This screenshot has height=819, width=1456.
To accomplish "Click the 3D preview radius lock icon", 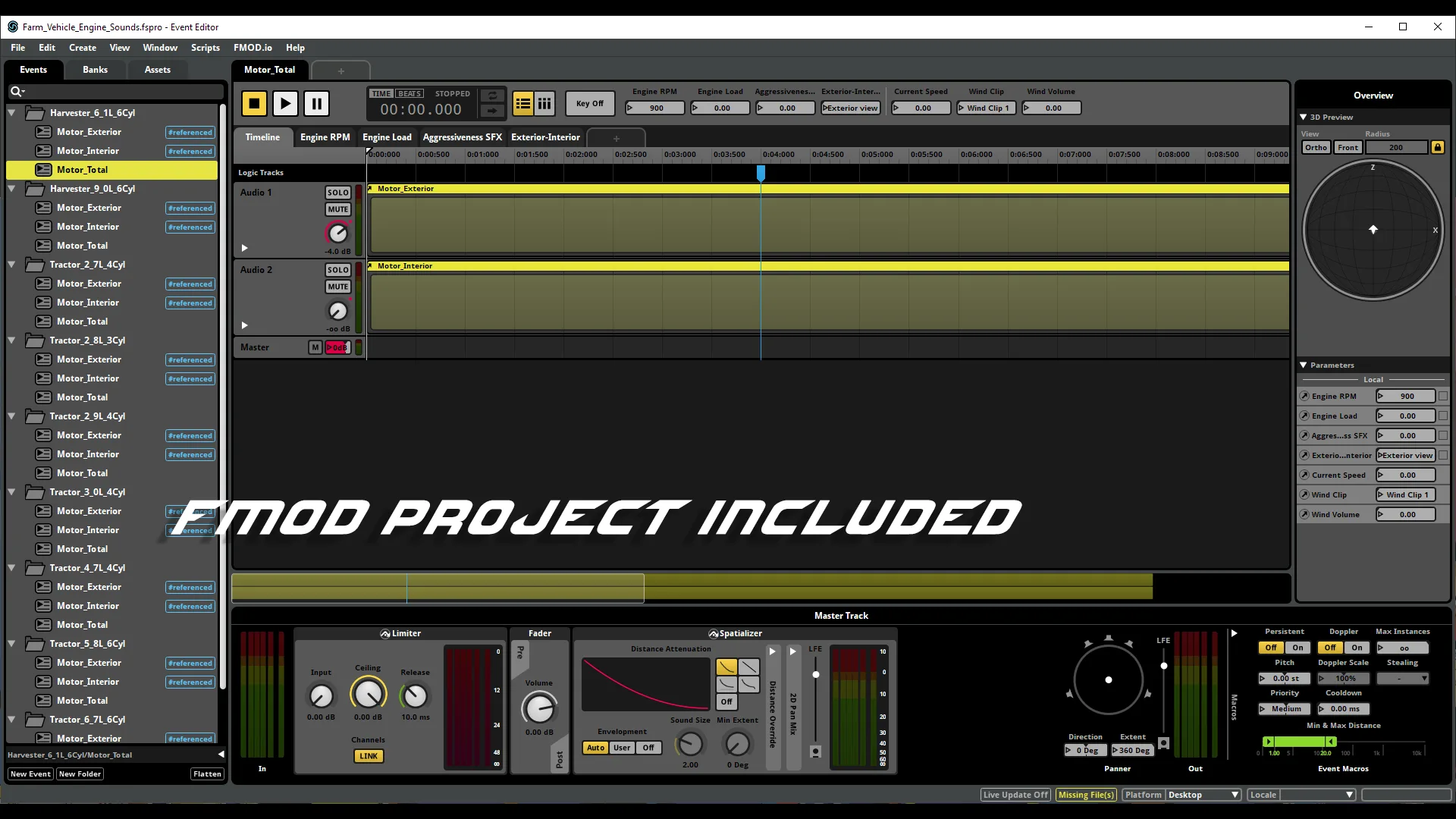I will [1437, 147].
